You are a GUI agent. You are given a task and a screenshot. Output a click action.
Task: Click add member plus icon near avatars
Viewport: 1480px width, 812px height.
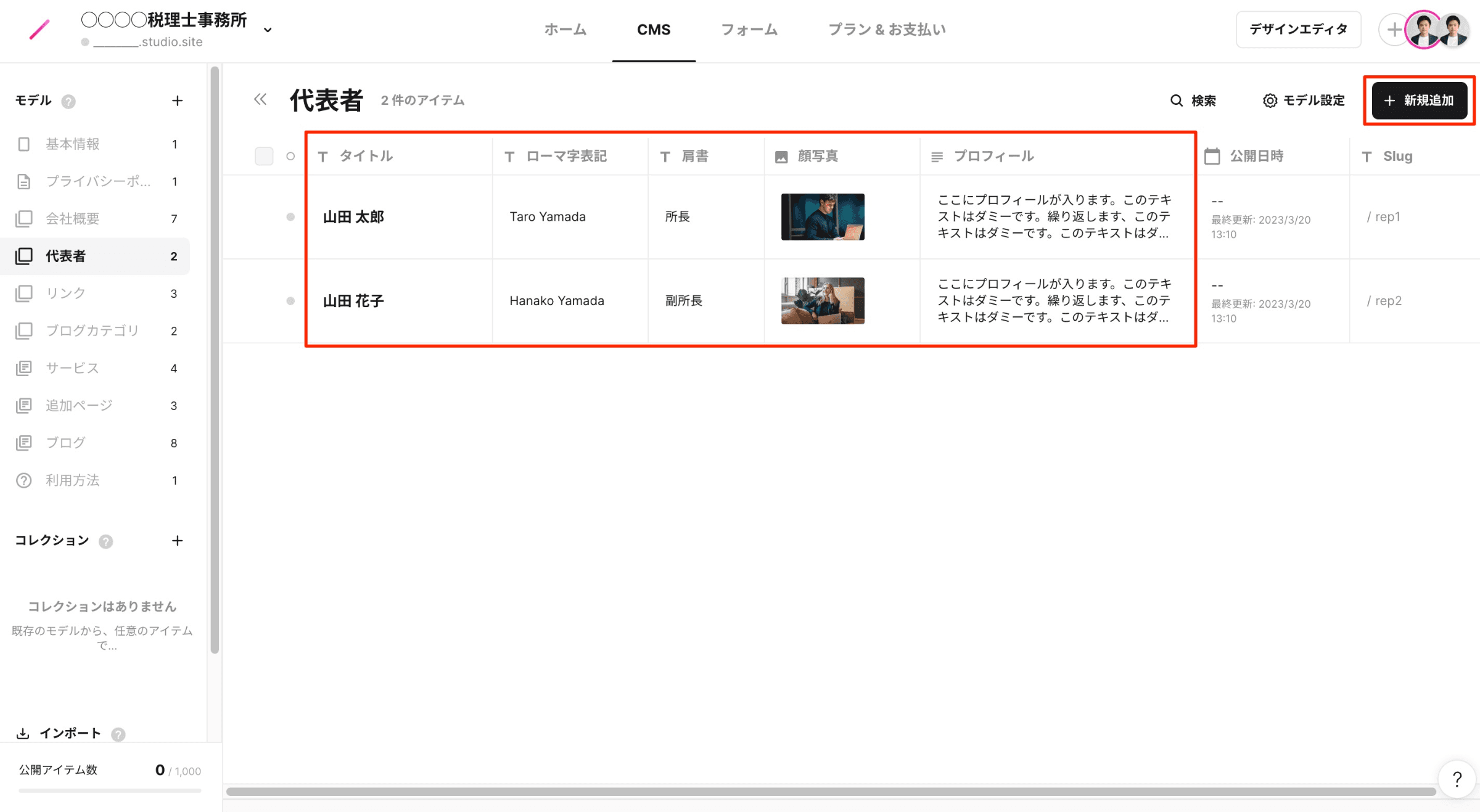point(1393,30)
